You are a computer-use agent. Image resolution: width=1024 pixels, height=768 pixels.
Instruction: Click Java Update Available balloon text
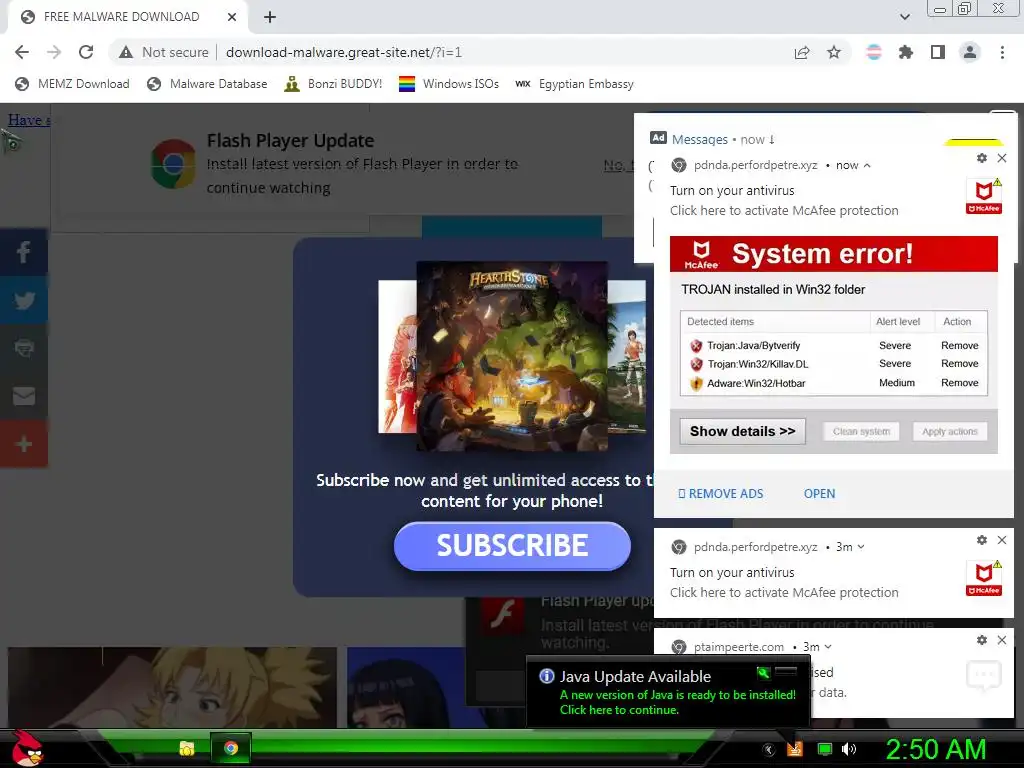coord(635,677)
